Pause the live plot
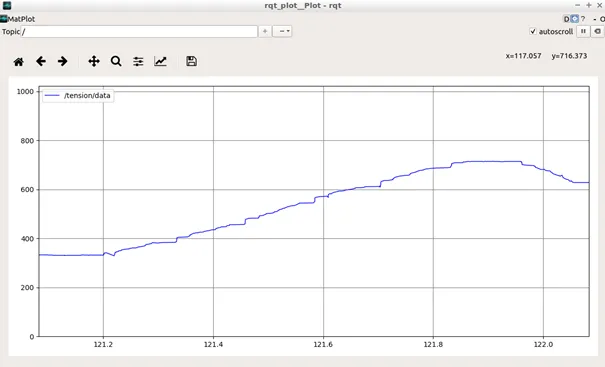Screen dimensions: 605x367 (583, 31)
